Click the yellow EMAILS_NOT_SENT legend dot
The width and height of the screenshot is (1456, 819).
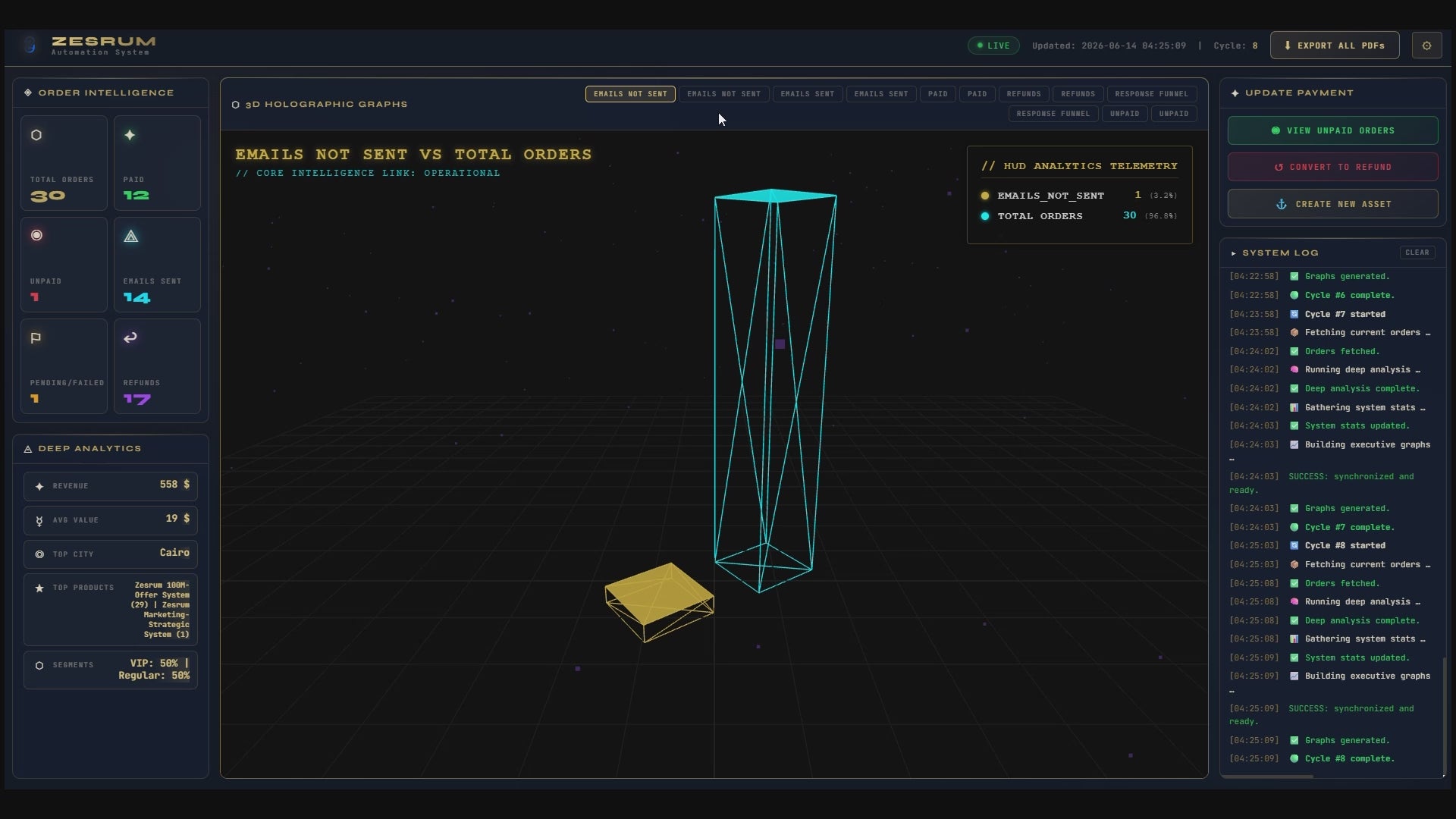pyautogui.click(x=985, y=196)
